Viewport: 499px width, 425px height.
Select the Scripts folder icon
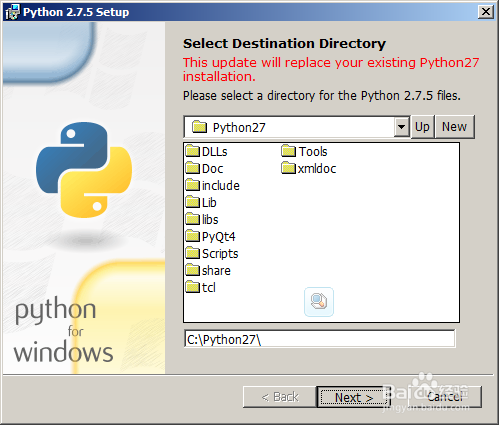click(x=192, y=253)
